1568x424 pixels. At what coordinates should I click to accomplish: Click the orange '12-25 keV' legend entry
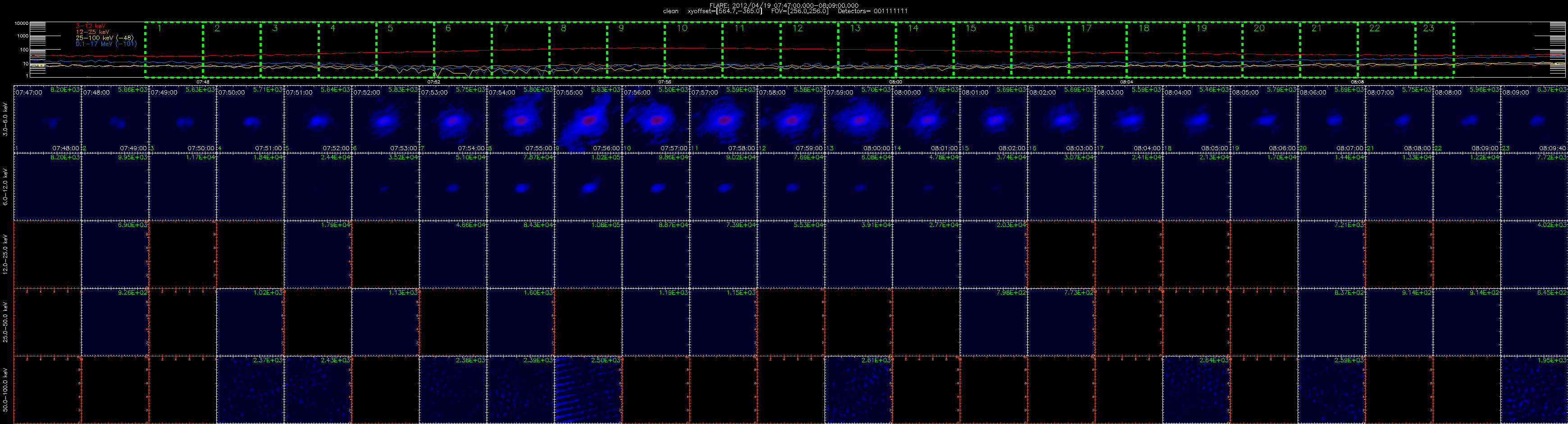click(92, 32)
